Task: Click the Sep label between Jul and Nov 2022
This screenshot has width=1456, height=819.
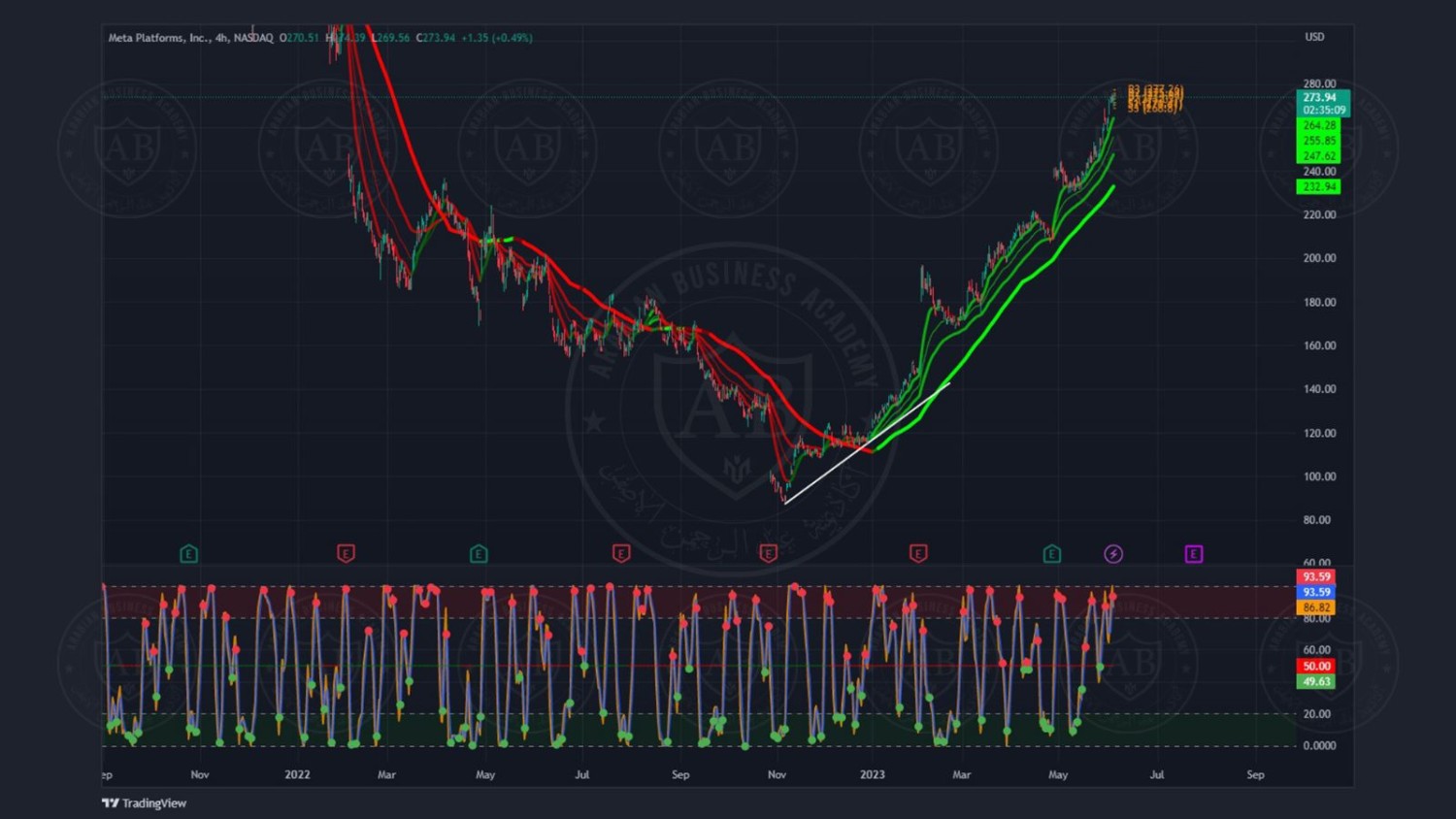Action: pyautogui.click(x=680, y=774)
